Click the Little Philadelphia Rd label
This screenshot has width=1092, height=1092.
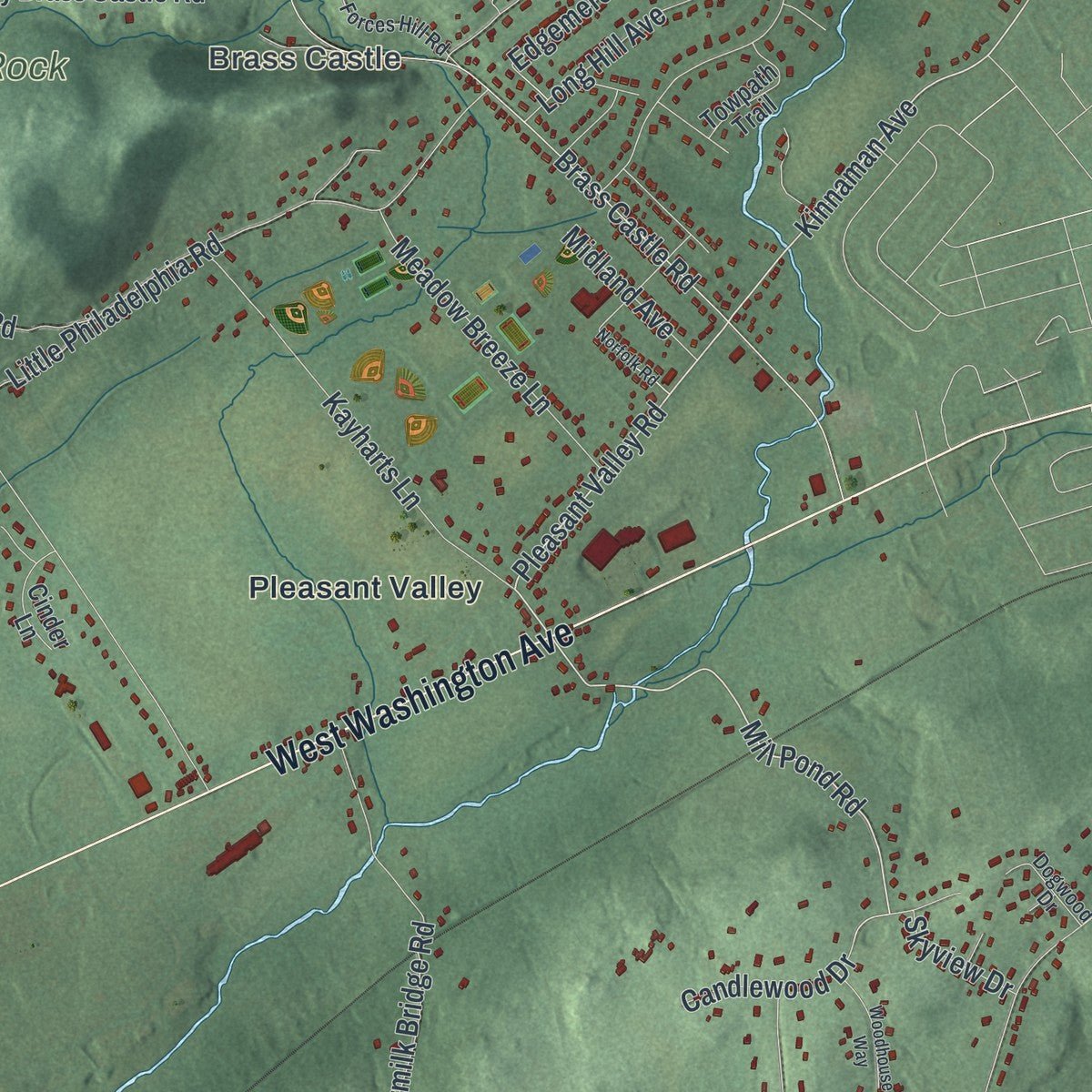(116, 313)
